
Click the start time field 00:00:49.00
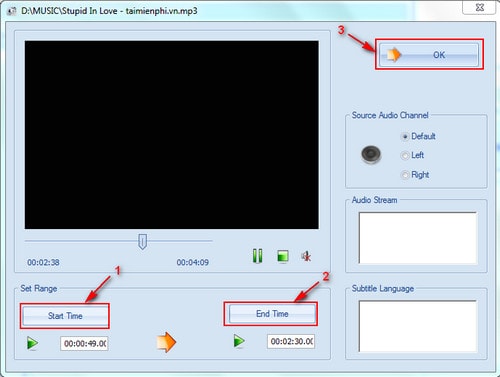tap(84, 343)
